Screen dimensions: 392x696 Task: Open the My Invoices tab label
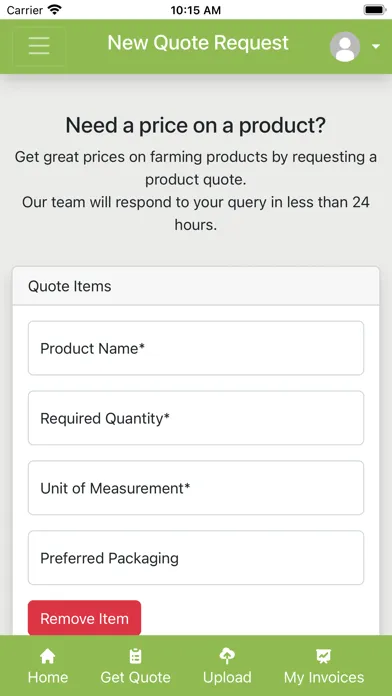[x=324, y=678]
